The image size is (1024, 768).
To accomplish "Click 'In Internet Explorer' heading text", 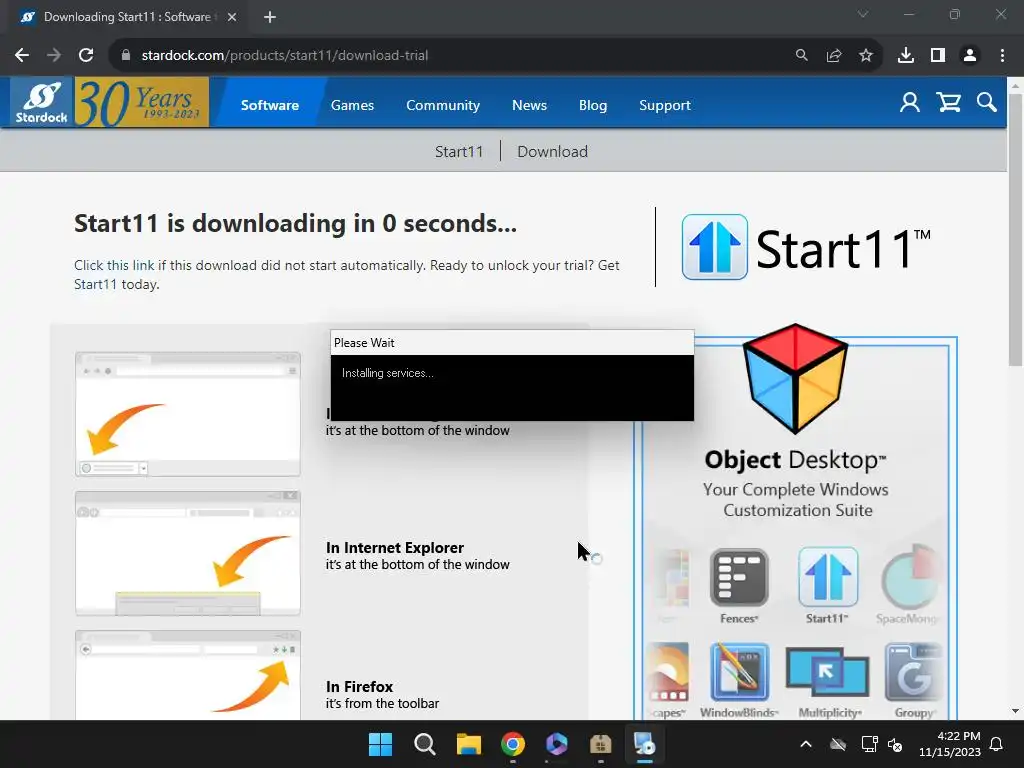I will click(394, 547).
